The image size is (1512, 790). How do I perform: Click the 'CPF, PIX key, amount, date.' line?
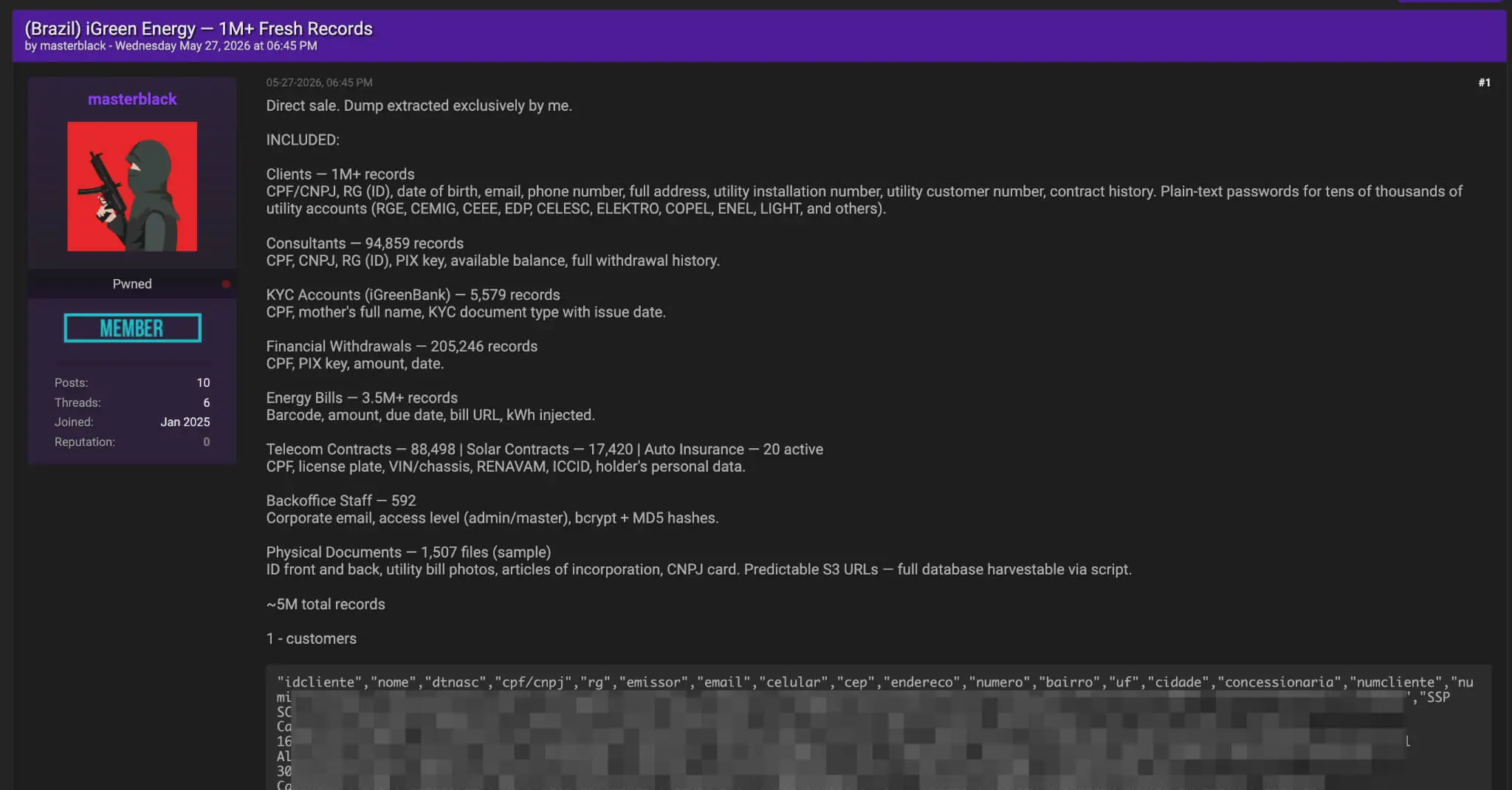tap(354, 363)
